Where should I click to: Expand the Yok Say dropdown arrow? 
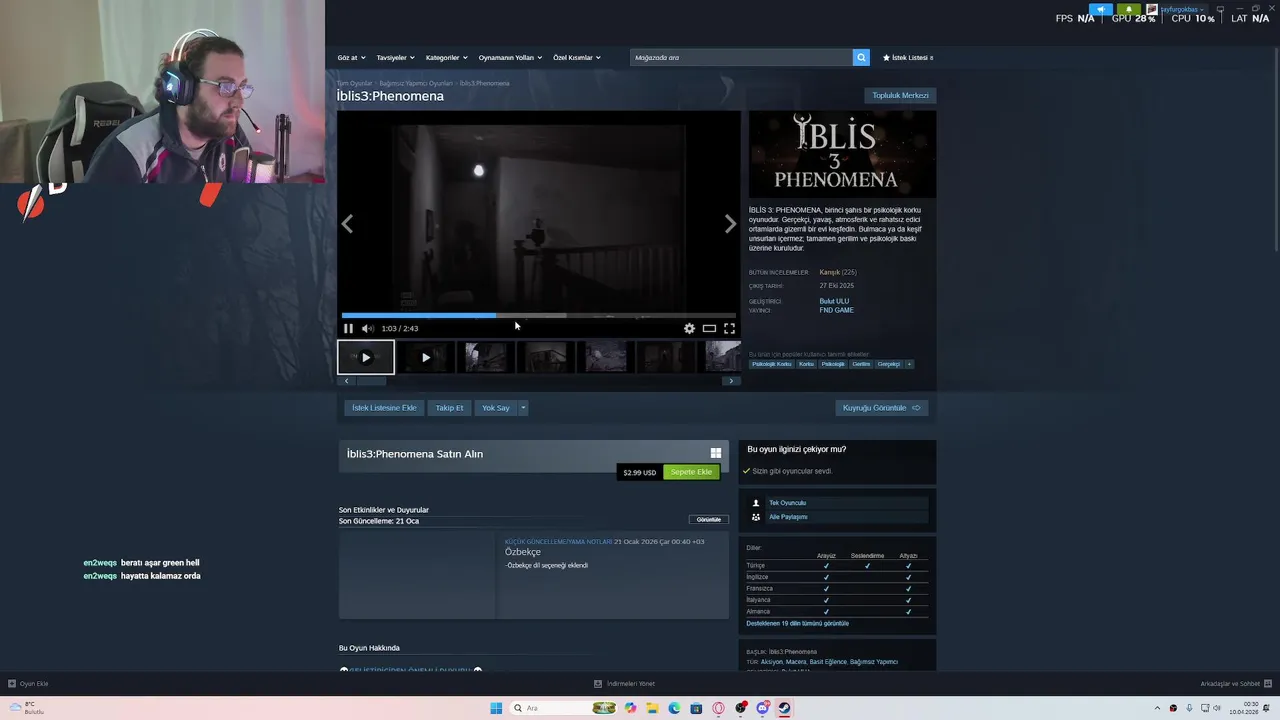[523, 408]
